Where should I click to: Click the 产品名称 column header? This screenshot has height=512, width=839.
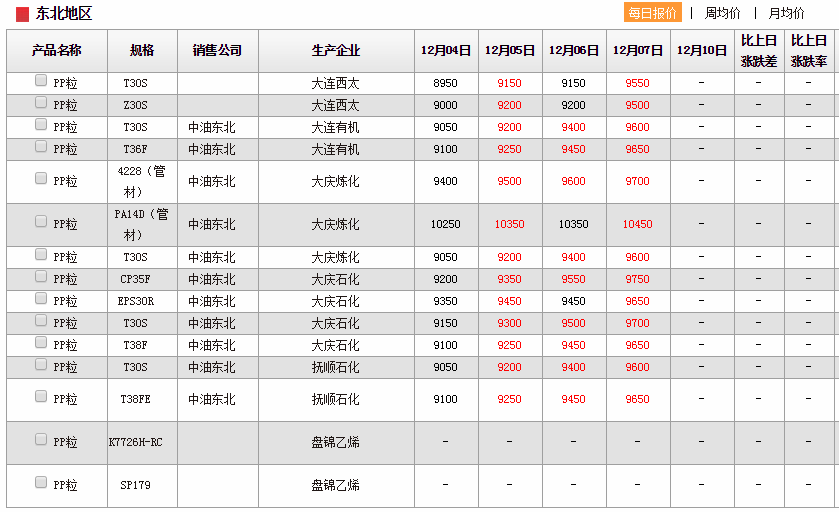(57, 51)
